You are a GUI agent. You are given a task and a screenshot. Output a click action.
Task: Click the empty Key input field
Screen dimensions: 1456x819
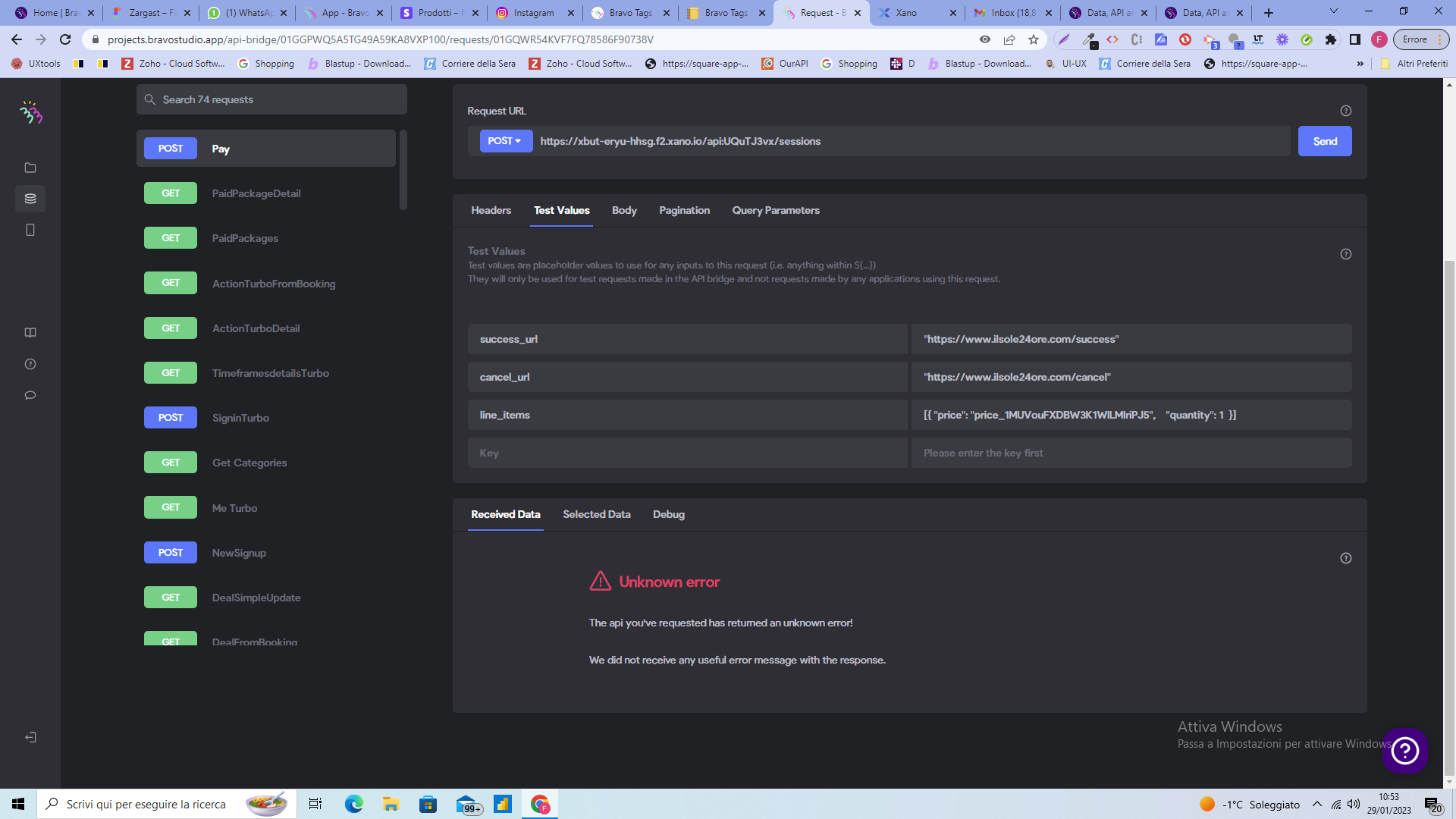pyautogui.click(x=688, y=453)
